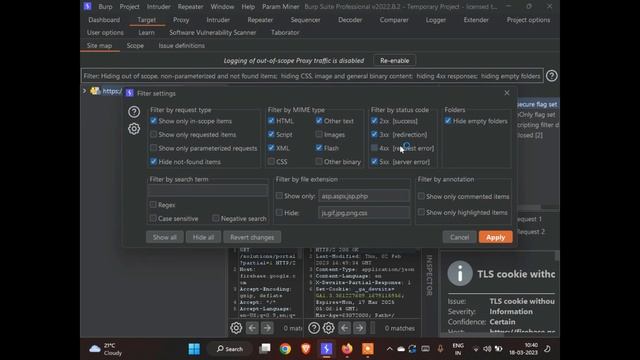
Task: Switch to Burp Suite taskbar icon
Action: [x=326, y=349]
